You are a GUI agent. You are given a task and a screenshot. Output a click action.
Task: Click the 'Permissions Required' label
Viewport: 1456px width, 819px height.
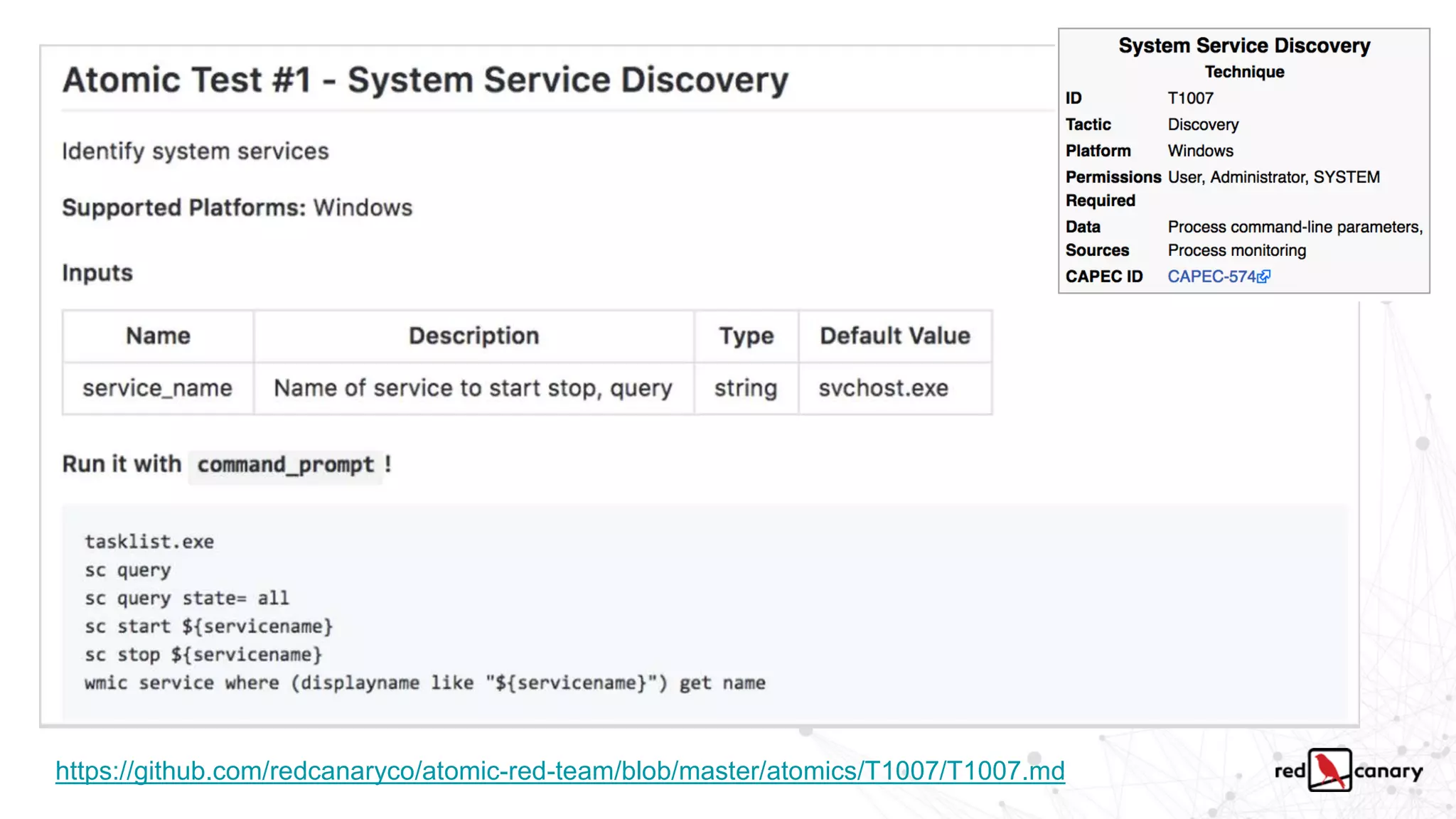(x=1113, y=188)
